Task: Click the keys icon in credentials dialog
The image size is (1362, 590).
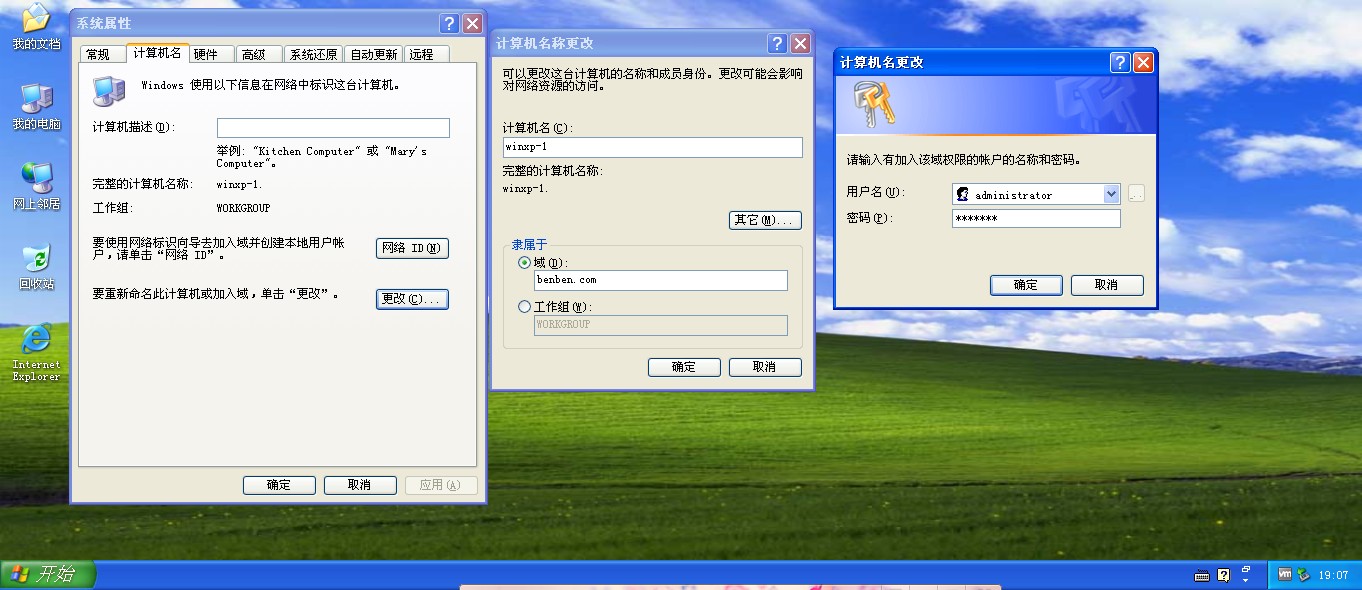Action: pyautogui.click(x=873, y=104)
